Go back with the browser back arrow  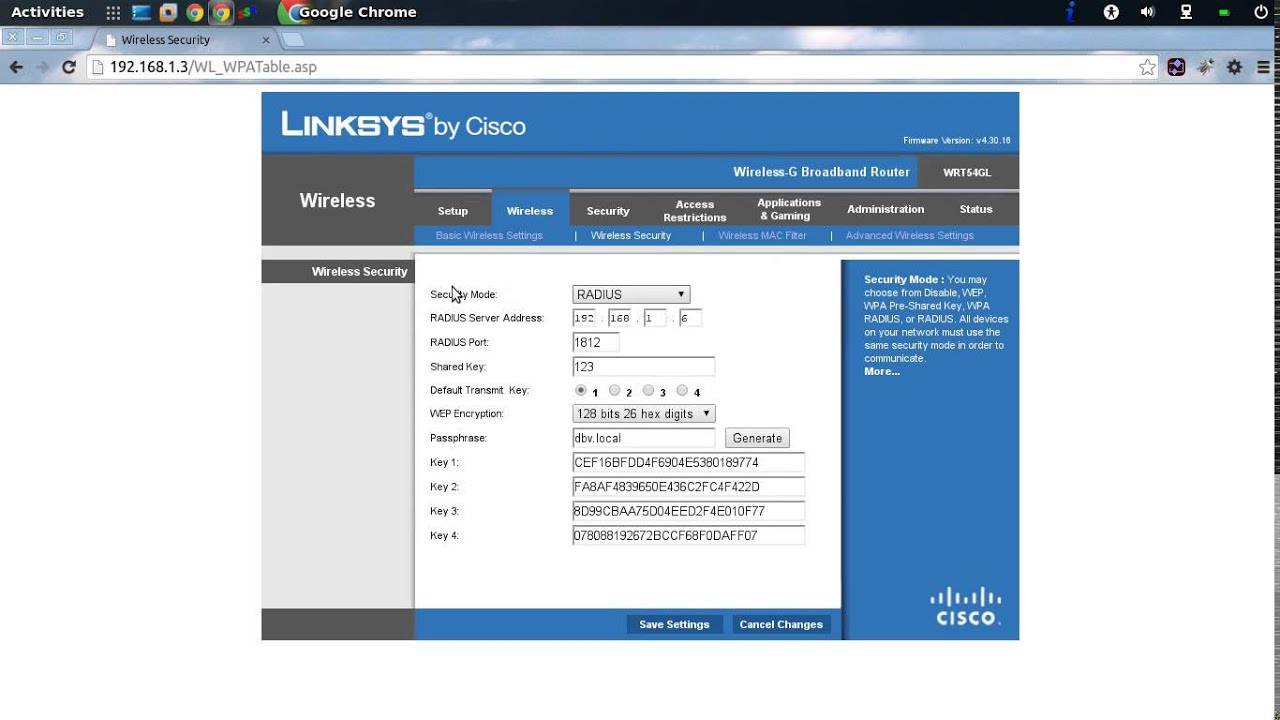coord(16,67)
